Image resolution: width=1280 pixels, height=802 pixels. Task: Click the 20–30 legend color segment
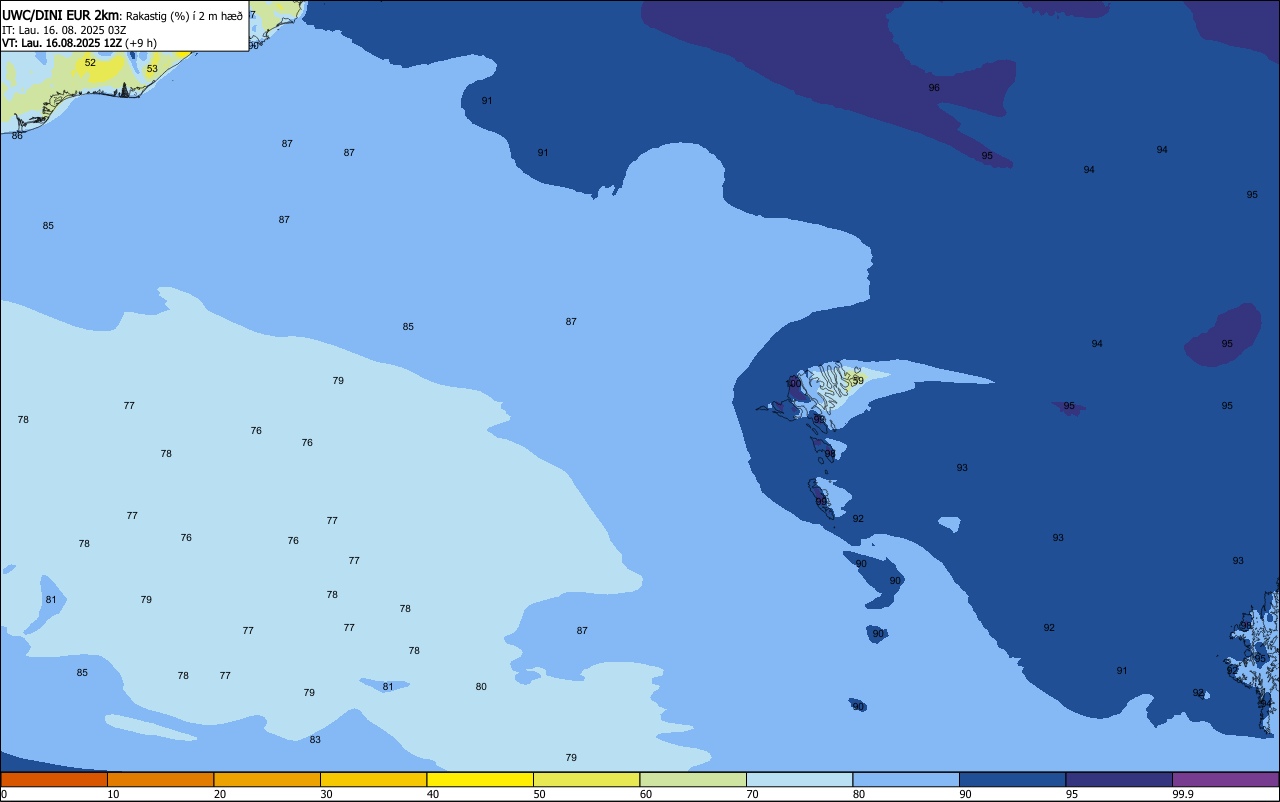(x=267, y=779)
